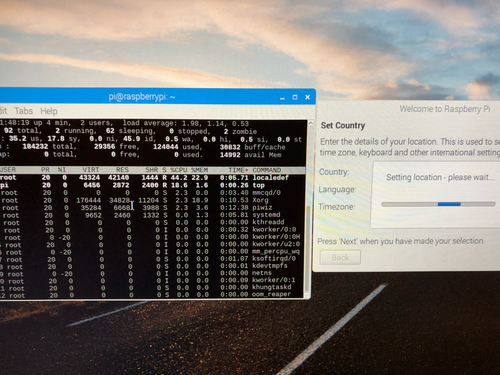This screenshot has height=375, width=500.
Task: Click the %CPU column header
Action: (x=179, y=170)
